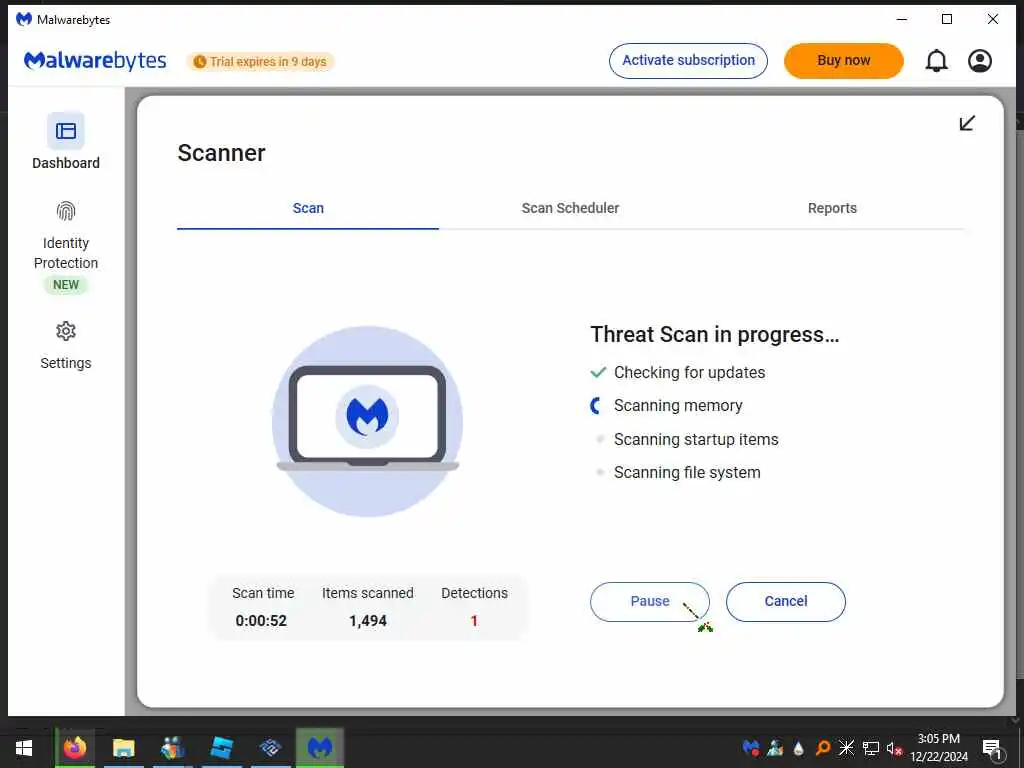The image size is (1024, 768).
Task: Switch to the Scan Scheduler tab
Action: [x=570, y=208]
